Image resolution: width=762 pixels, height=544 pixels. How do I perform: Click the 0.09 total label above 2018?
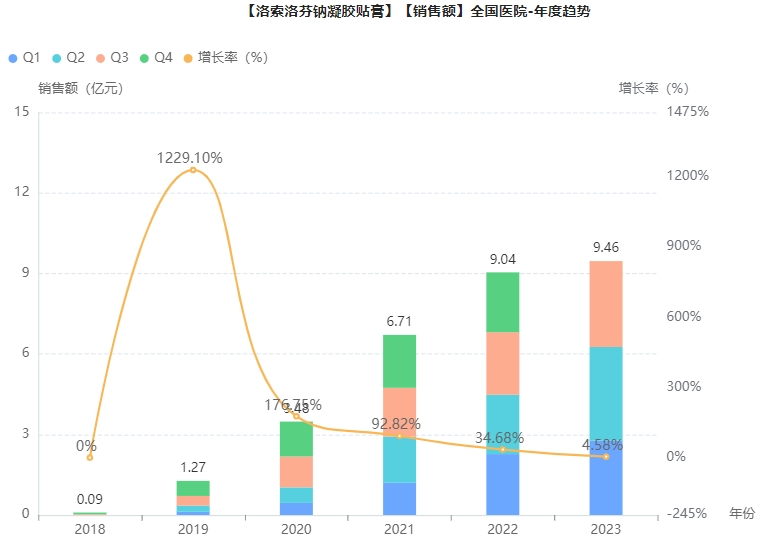click(89, 499)
